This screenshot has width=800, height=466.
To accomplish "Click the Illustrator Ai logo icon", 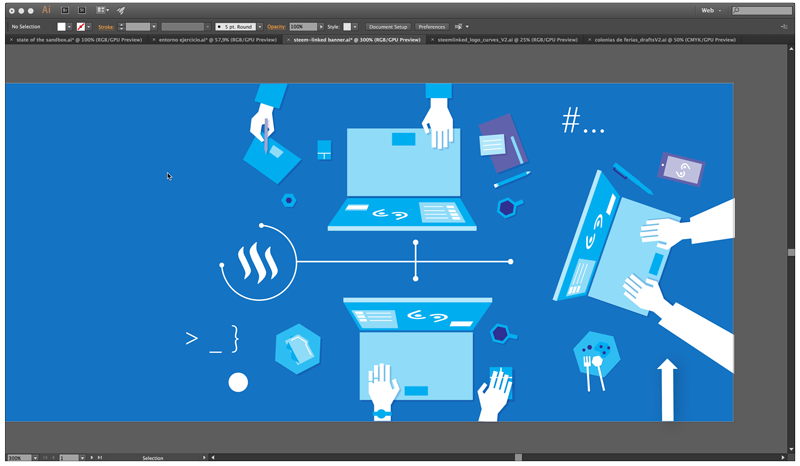I will point(46,10).
